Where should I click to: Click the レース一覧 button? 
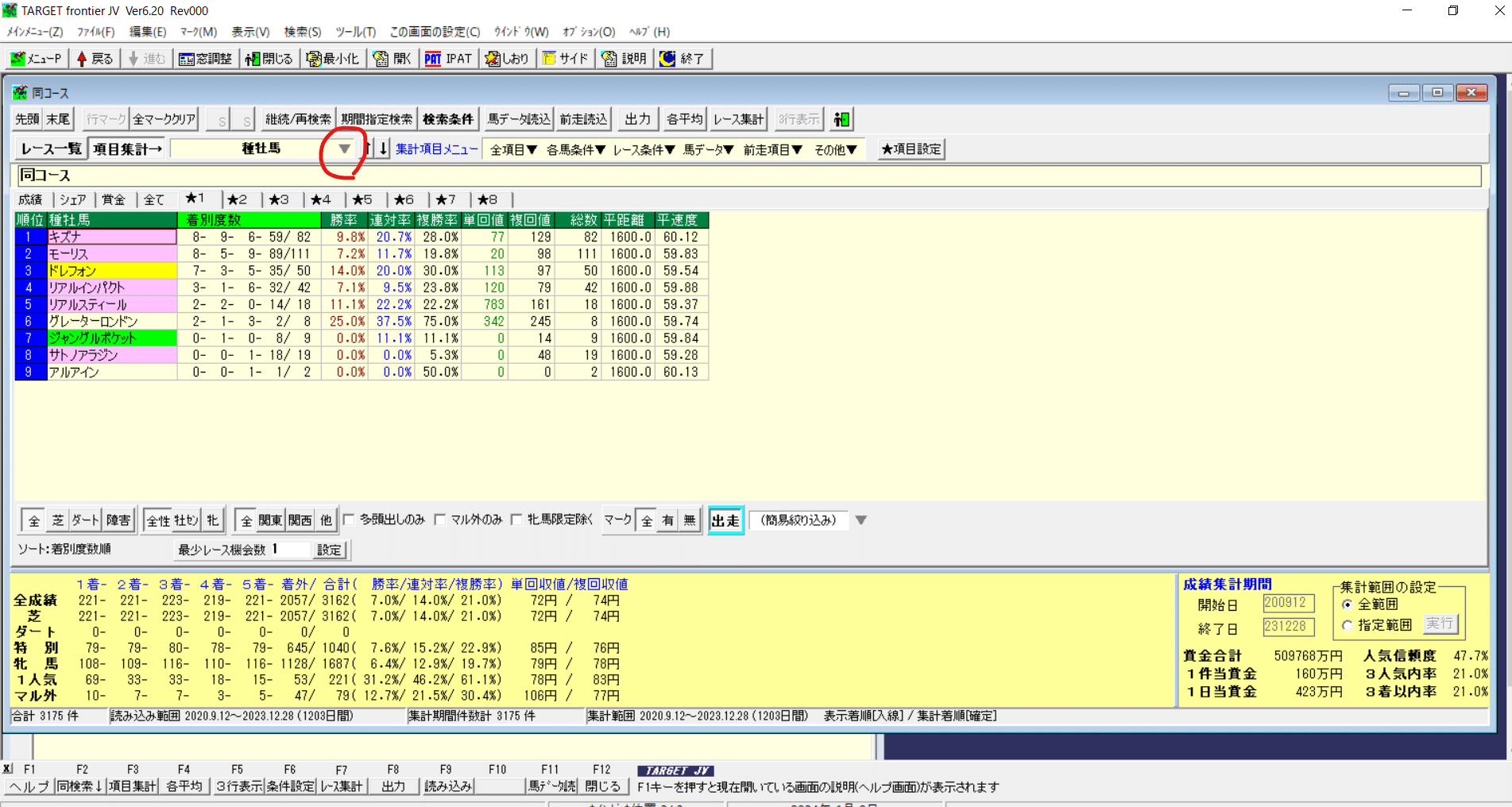(x=51, y=149)
